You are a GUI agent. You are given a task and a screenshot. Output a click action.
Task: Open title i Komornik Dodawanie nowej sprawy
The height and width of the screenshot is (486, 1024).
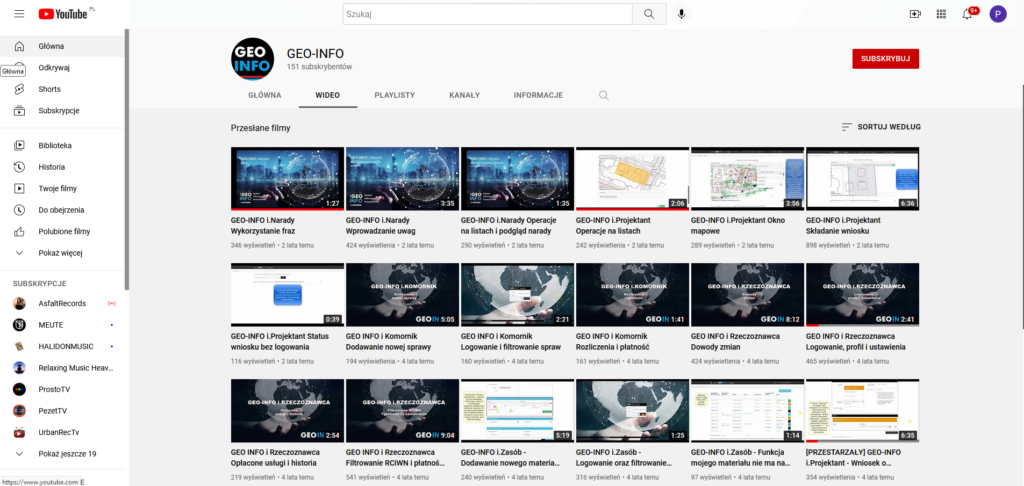point(388,342)
